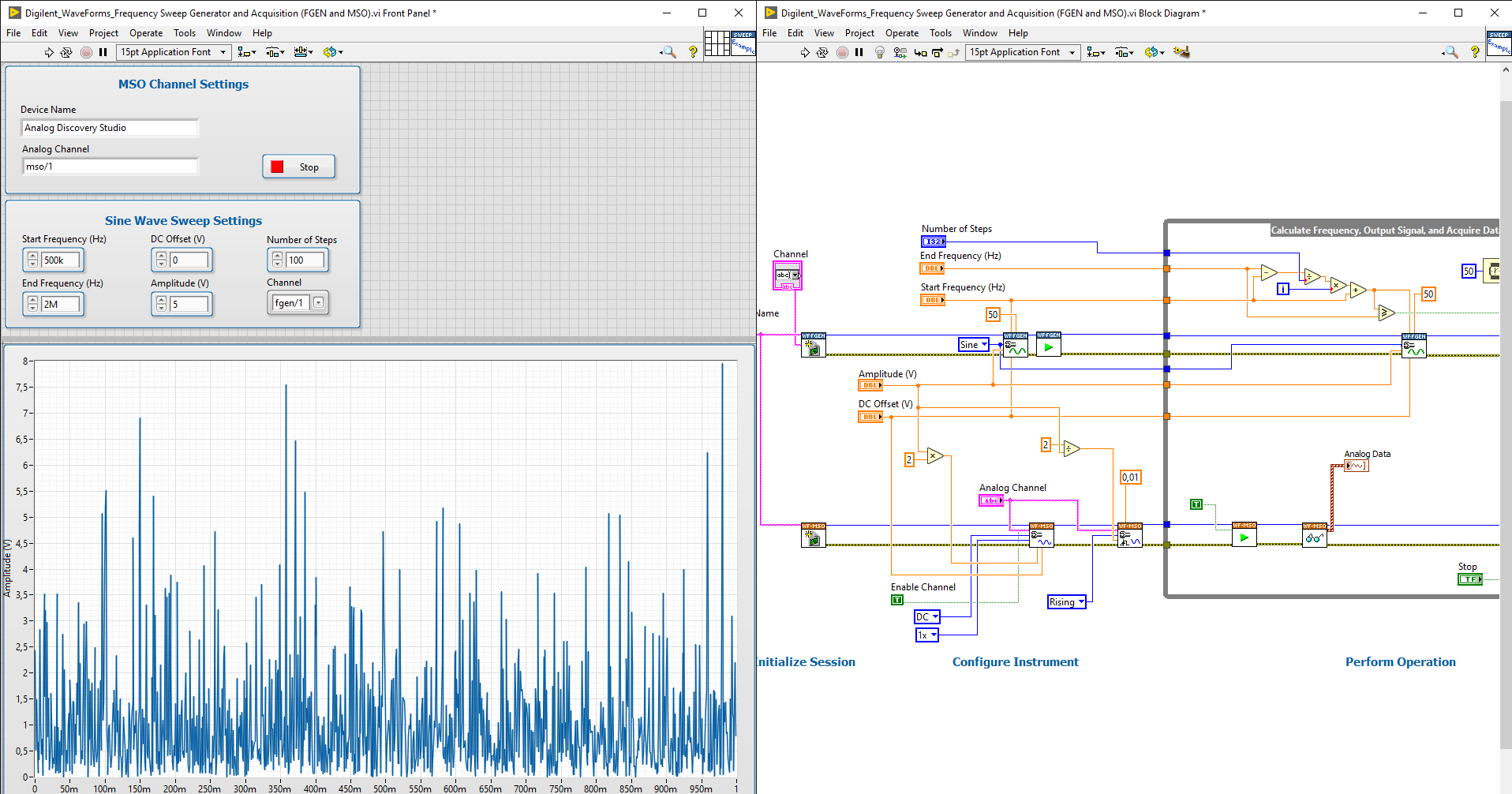Click the red Abort Execution icon on the front panel
This screenshot has width=1512, height=794.
pos(87,52)
